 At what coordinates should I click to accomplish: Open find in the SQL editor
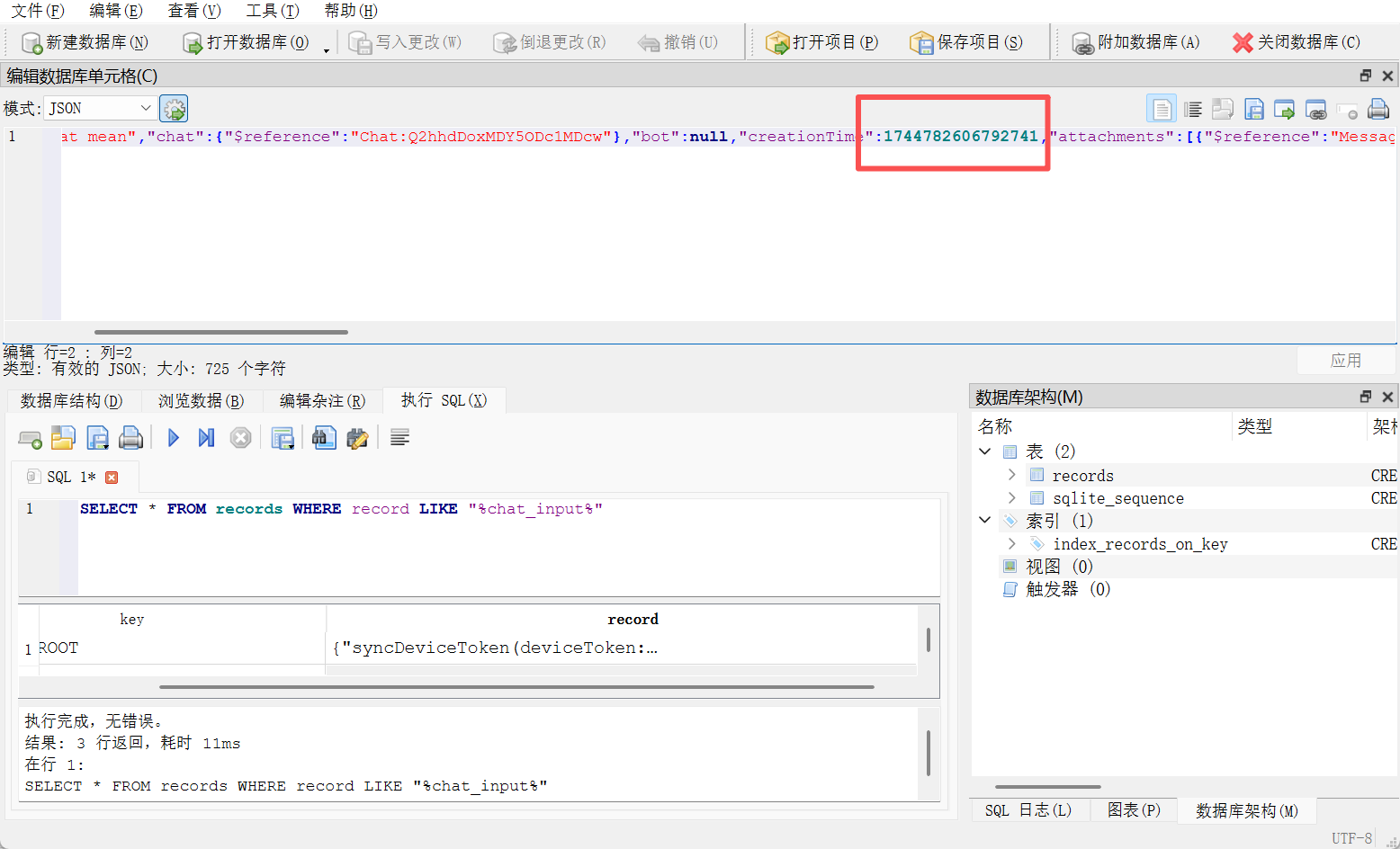(324, 438)
